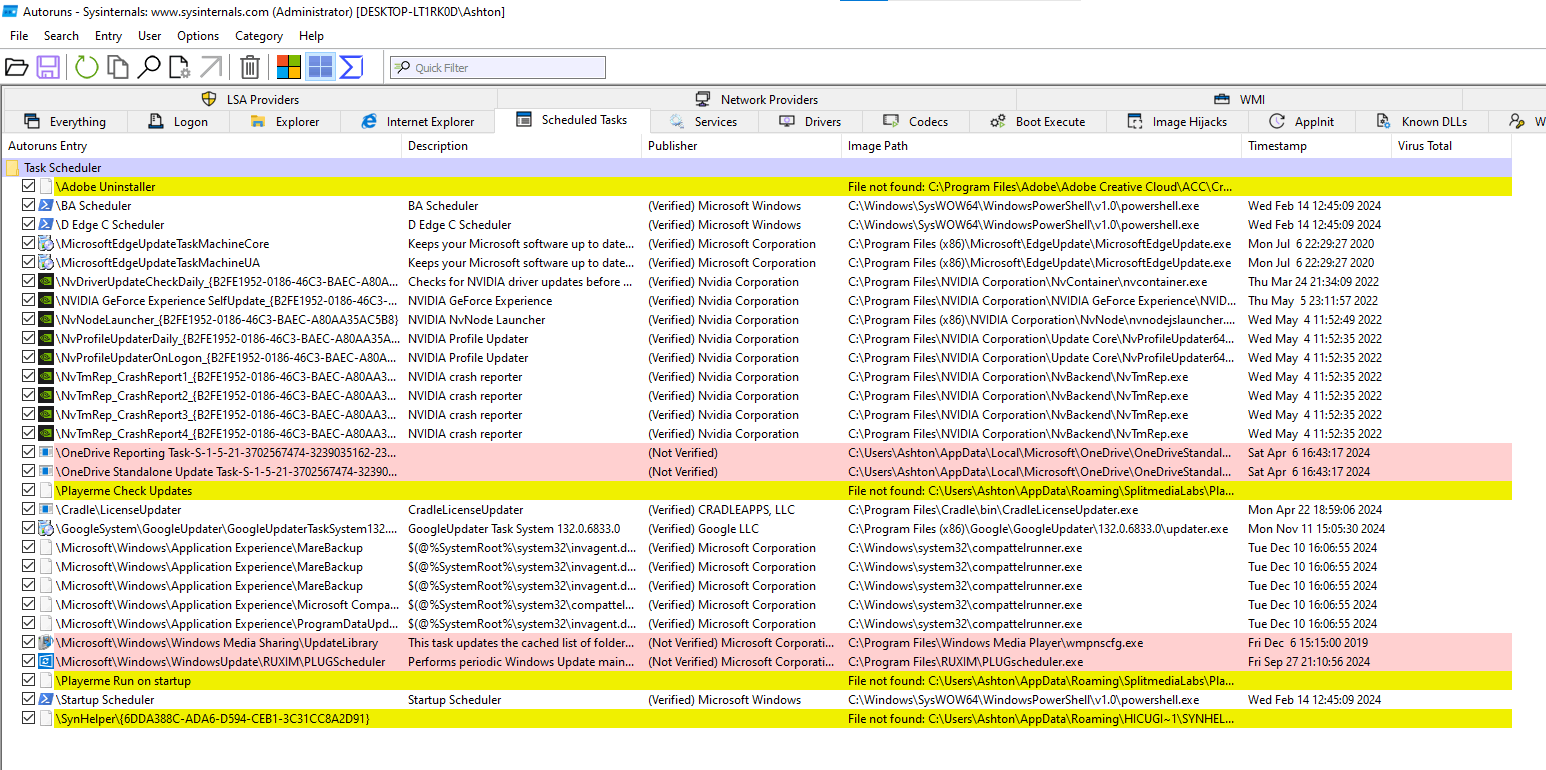Click the RUXIM PLUGScheduler entry icon
Screen dimensions: 1546x770
46,662
